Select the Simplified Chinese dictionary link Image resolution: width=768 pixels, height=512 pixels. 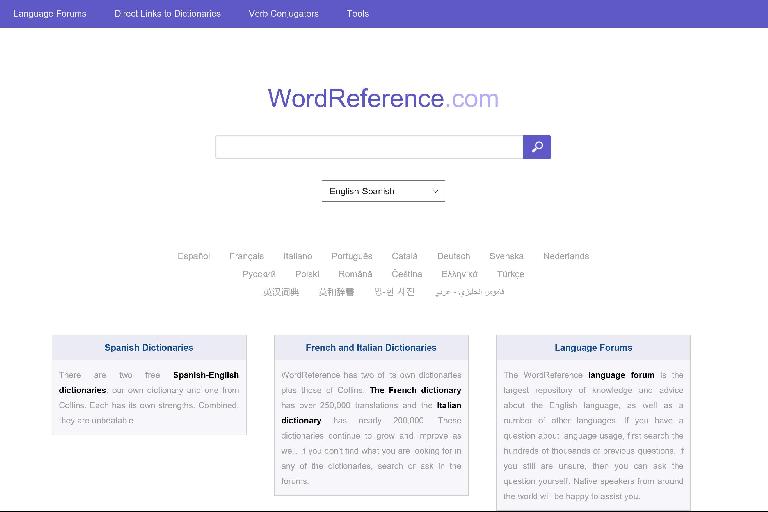[x=281, y=292]
